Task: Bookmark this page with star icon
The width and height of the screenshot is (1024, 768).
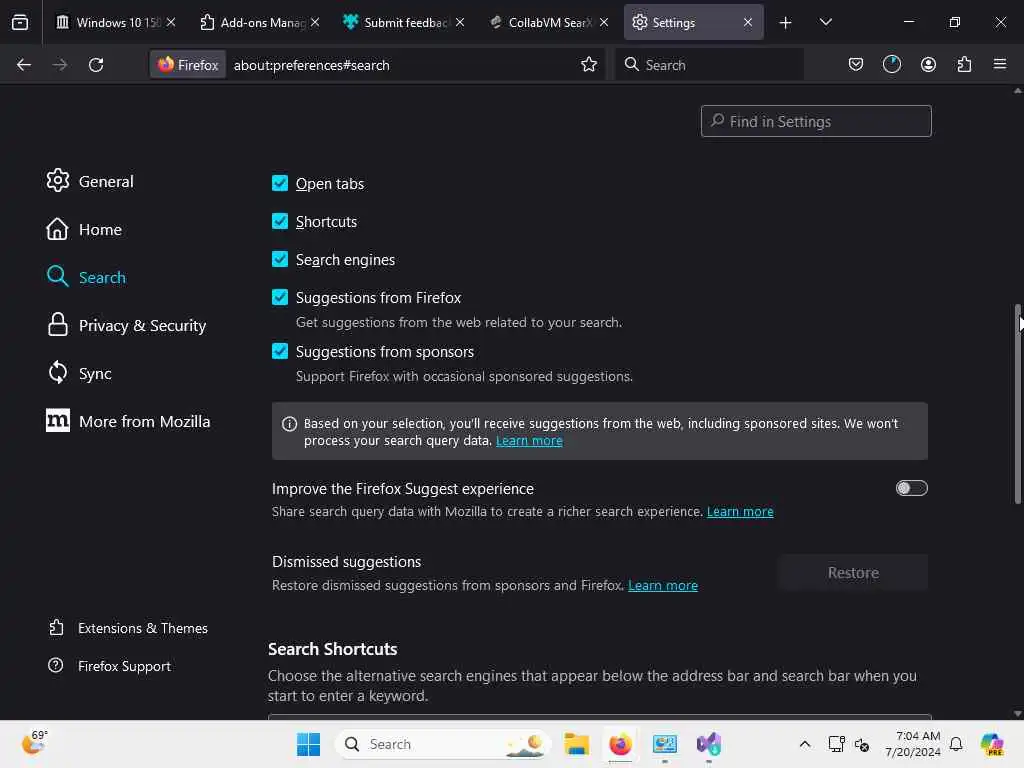Action: pos(588,65)
